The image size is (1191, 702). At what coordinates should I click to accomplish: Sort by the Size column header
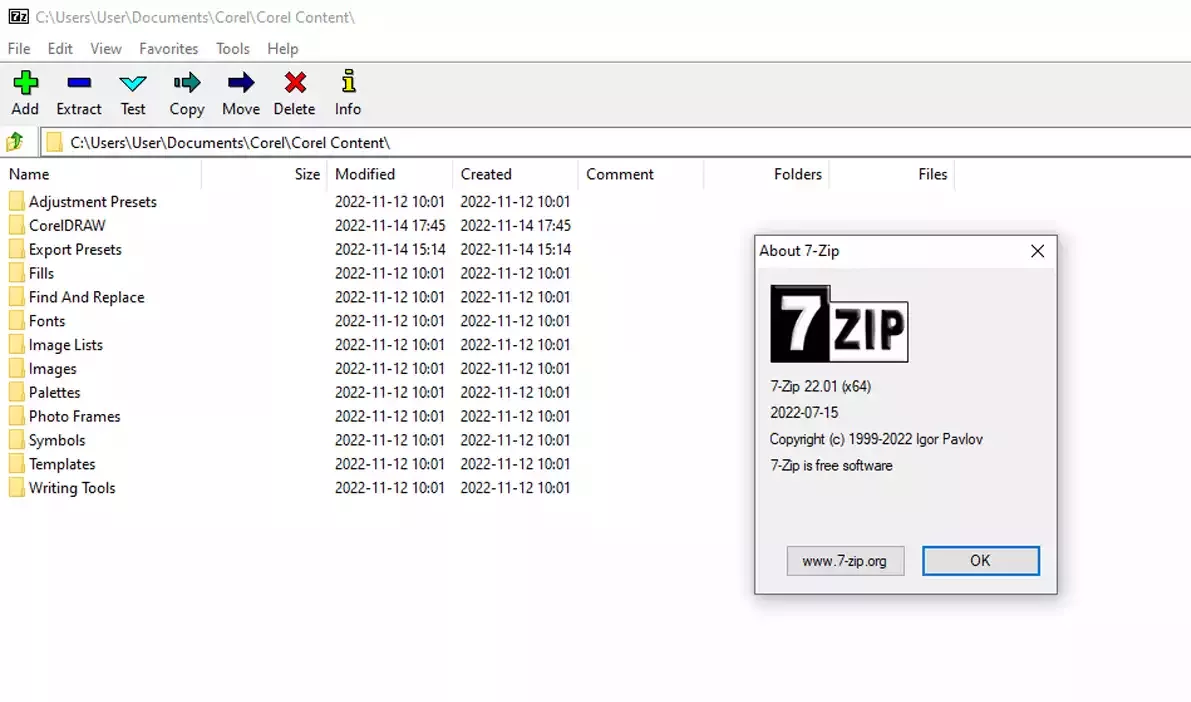point(307,174)
